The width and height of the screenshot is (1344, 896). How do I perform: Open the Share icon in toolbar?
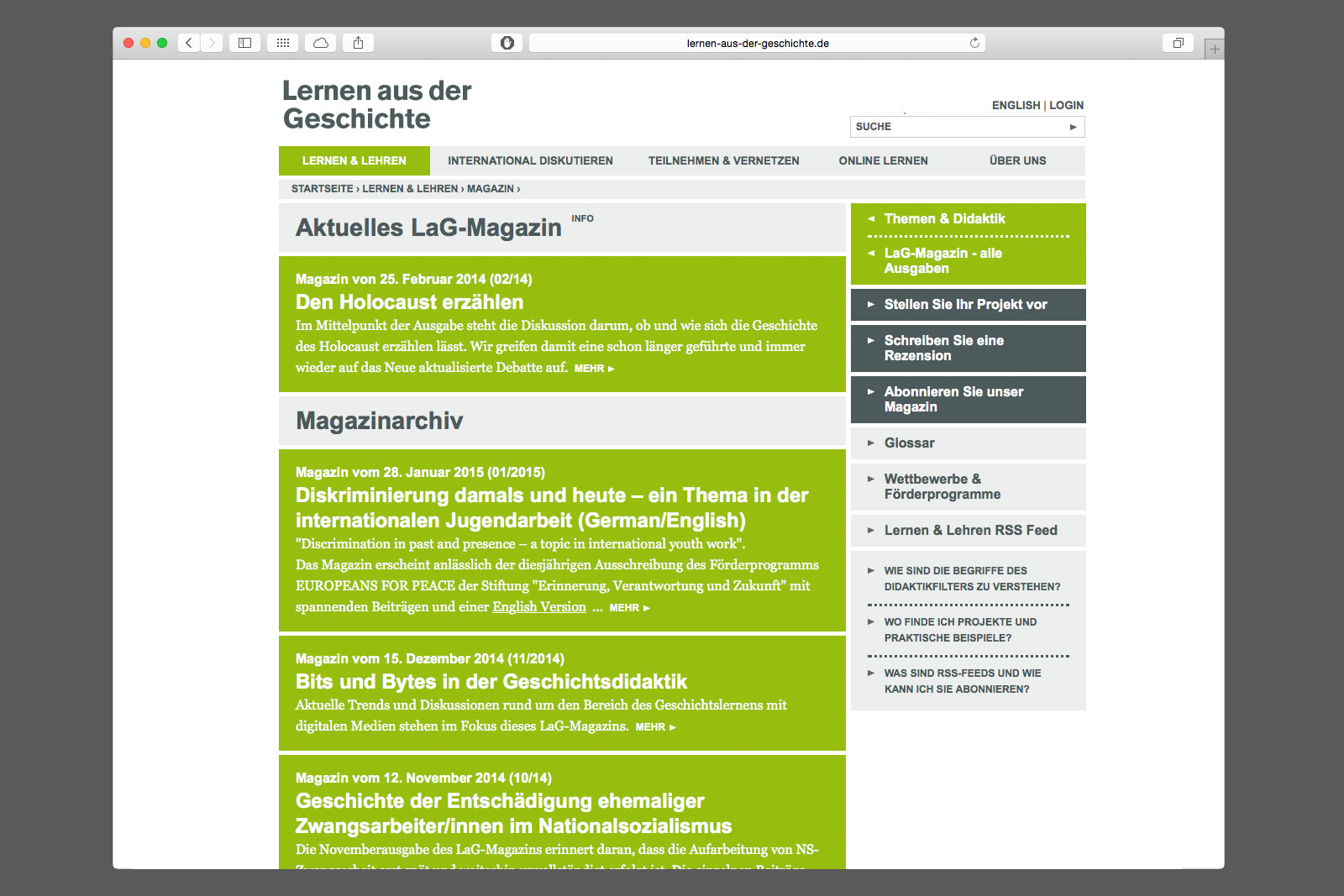point(359,43)
